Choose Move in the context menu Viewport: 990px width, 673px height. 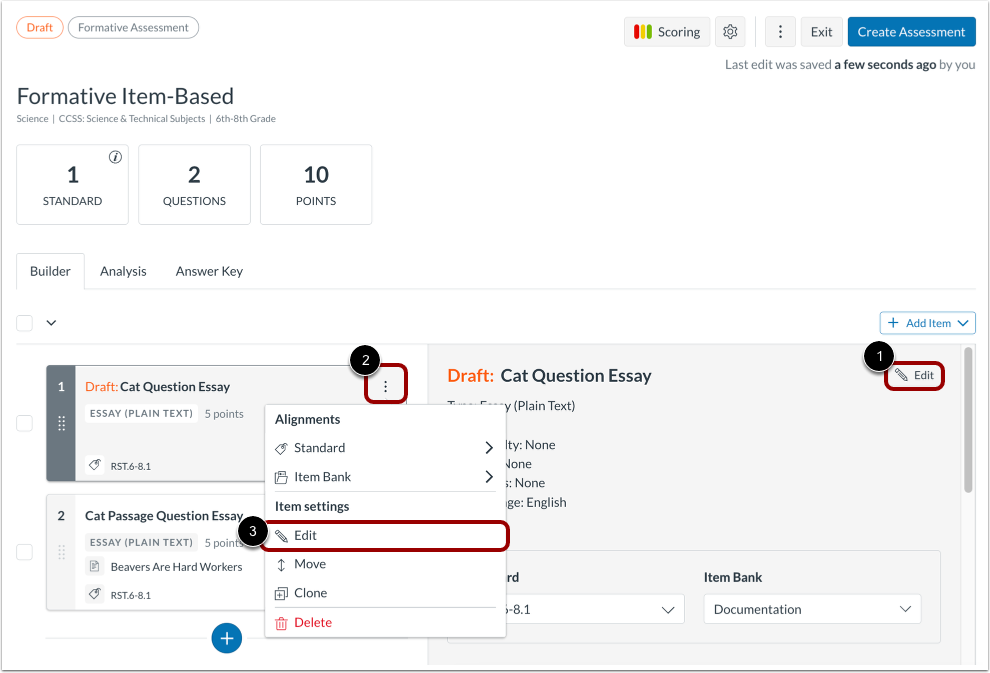pyautogui.click(x=385, y=564)
